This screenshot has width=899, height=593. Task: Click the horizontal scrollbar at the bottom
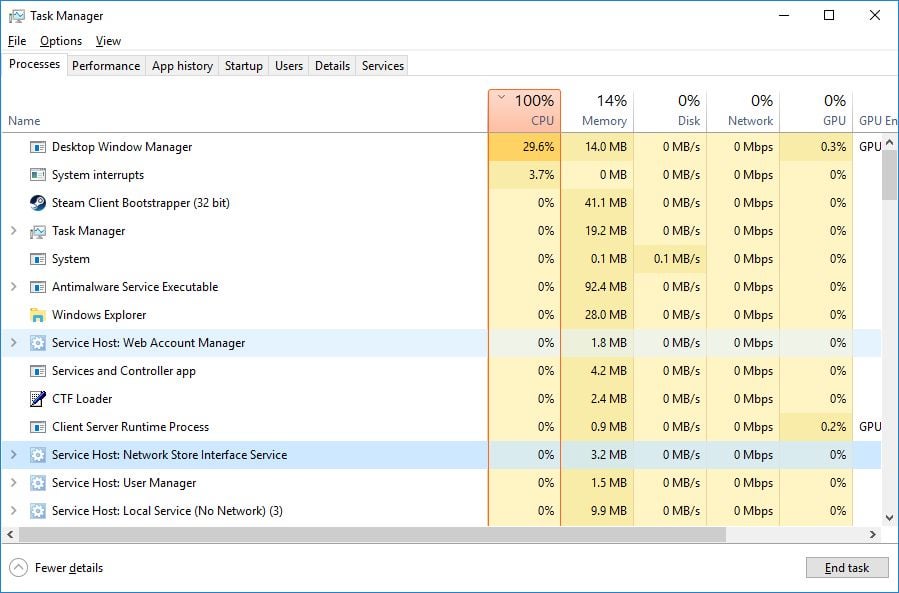coord(370,535)
